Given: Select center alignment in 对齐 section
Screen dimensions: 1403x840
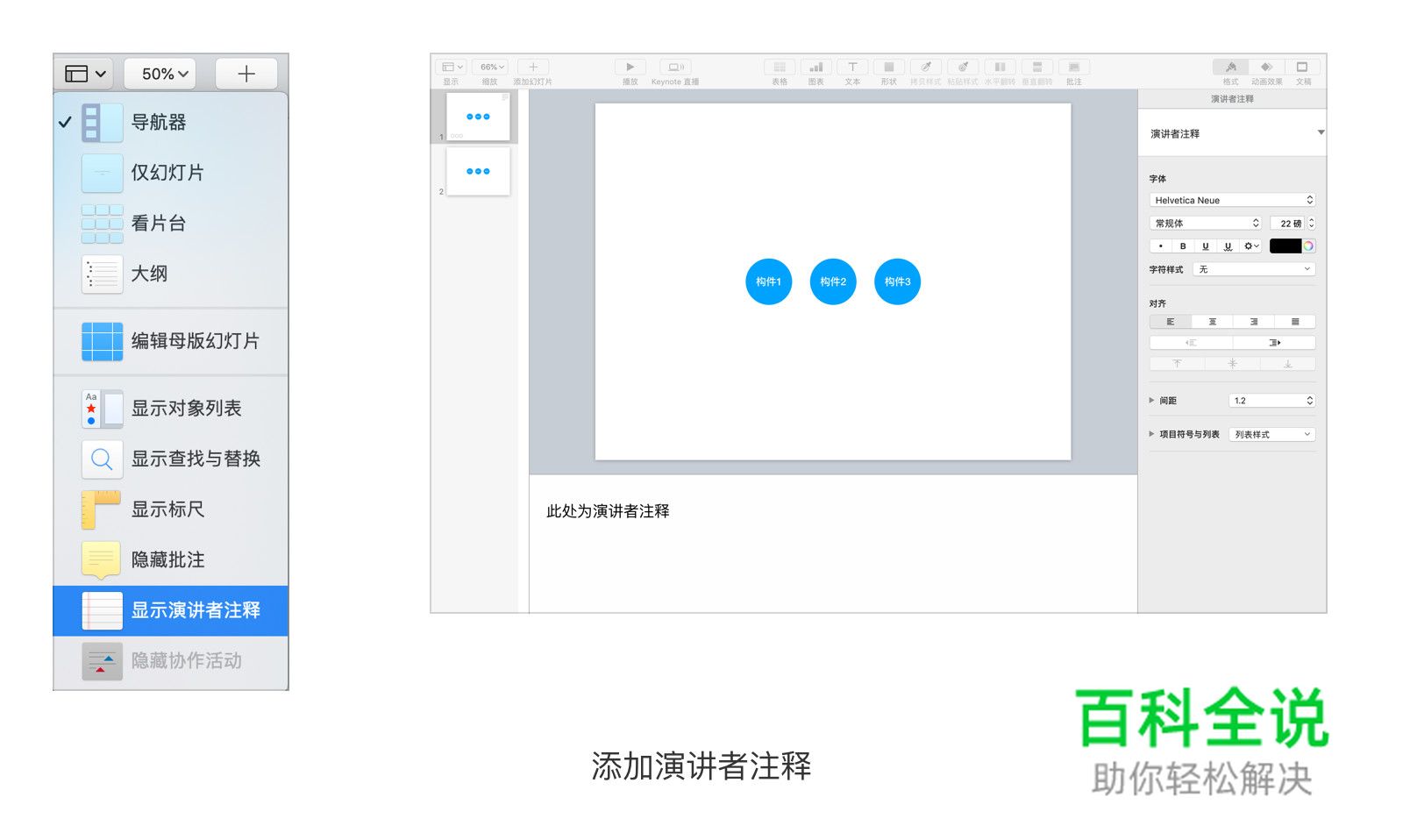Looking at the screenshot, I should (x=1211, y=321).
